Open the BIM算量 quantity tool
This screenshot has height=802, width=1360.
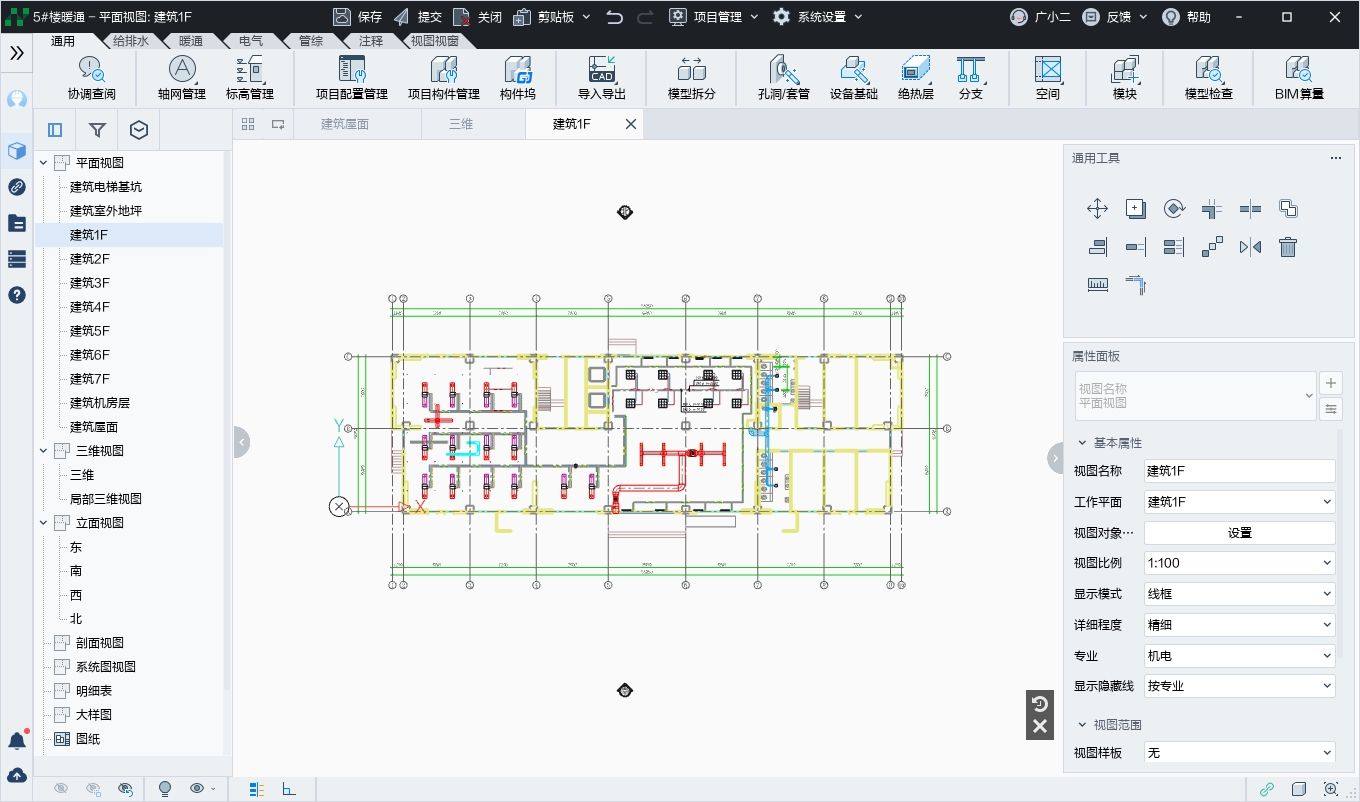[x=1299, y=70]
